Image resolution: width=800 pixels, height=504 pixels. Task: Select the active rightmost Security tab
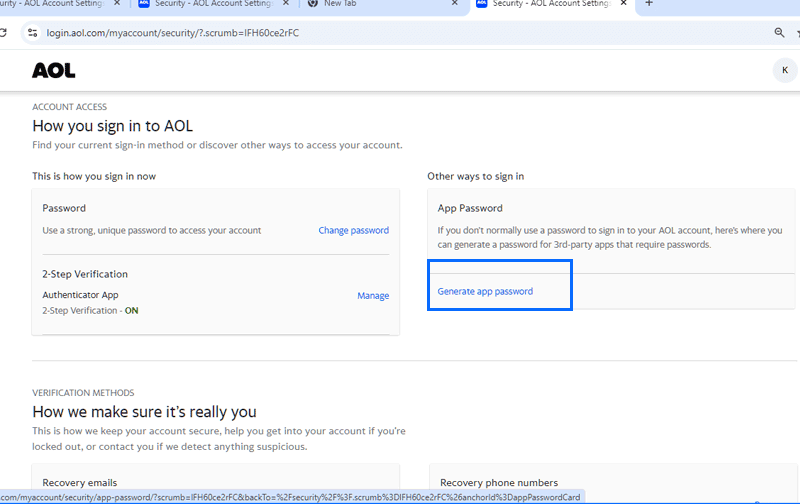pyautogui.click(x=551, y=5)
